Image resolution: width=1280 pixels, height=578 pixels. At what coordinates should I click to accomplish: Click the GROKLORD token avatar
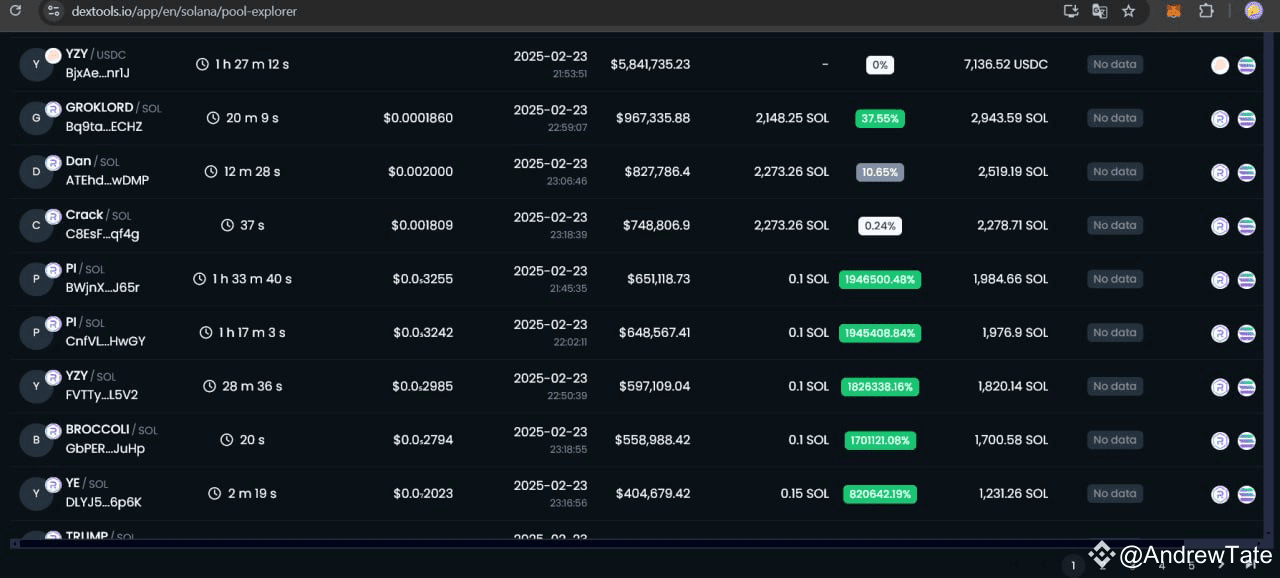37,118
